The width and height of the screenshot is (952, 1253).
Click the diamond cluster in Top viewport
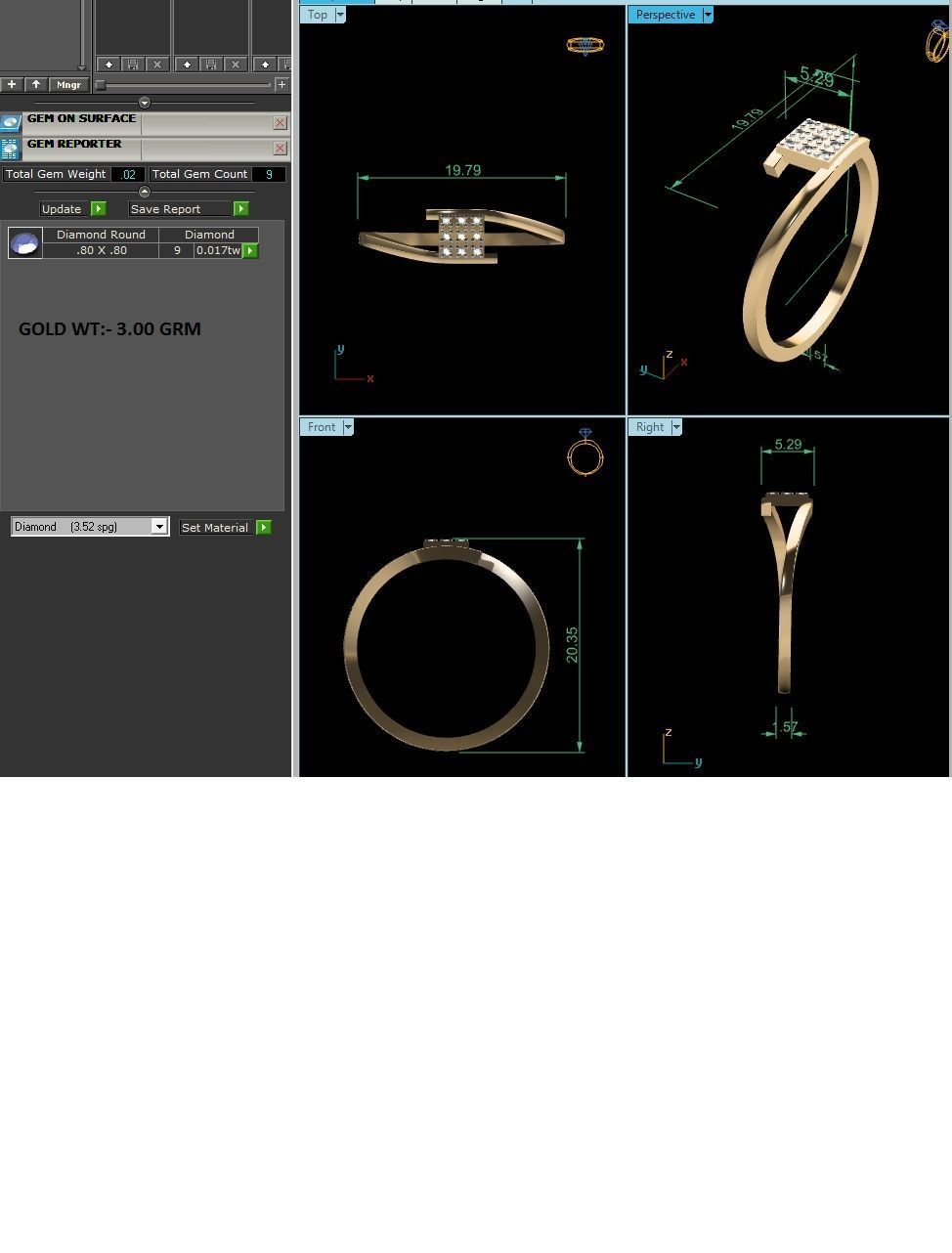pos(460,236)
